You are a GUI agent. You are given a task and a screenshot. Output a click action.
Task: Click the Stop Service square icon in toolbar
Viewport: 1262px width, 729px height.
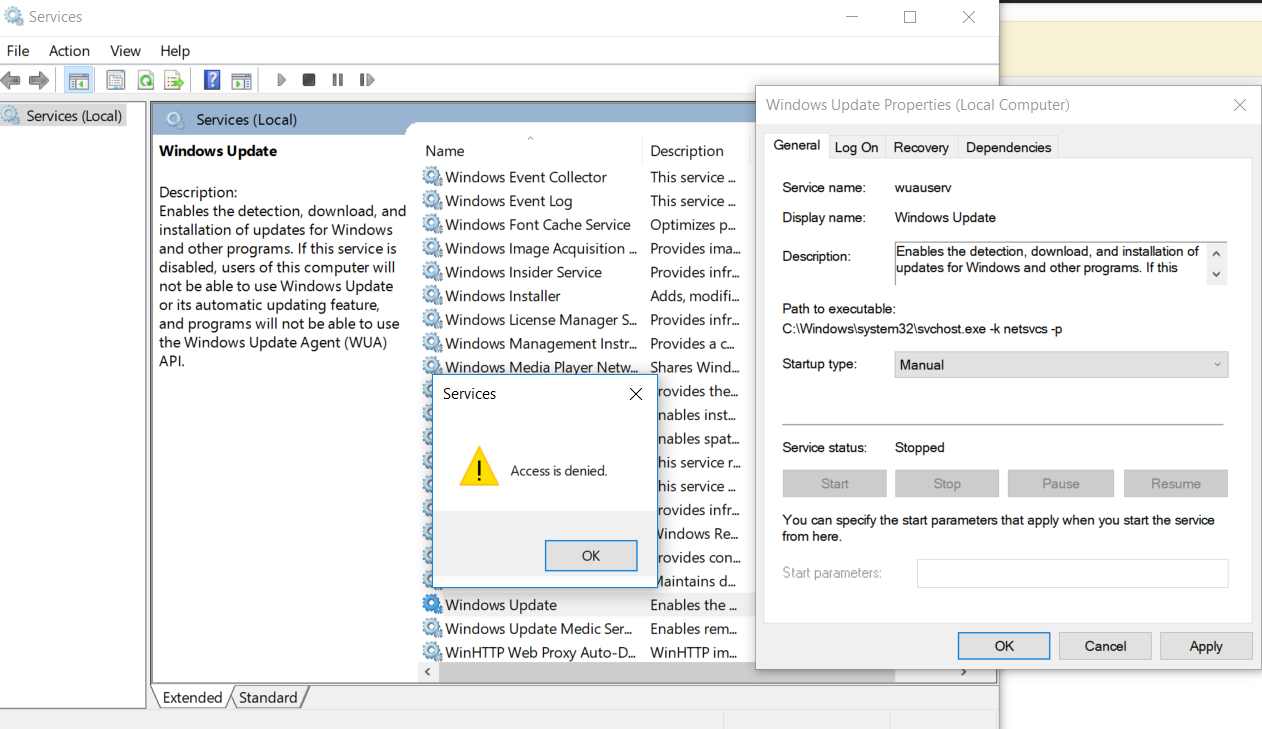(x=309, y=80)
